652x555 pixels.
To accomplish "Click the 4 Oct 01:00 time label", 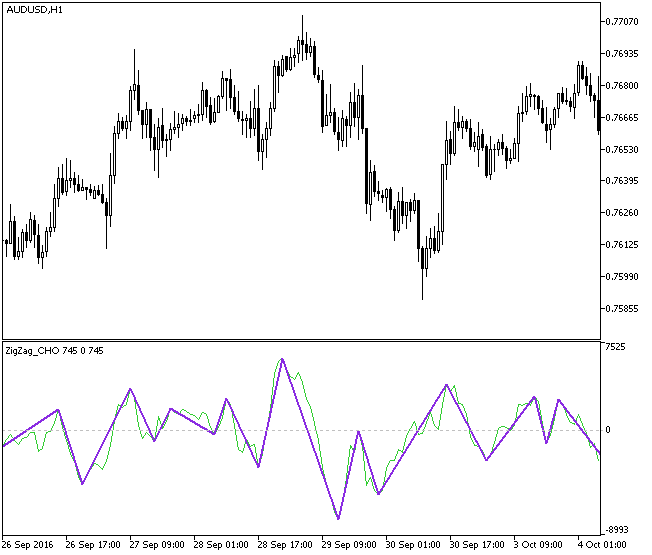I will [604, 546].
